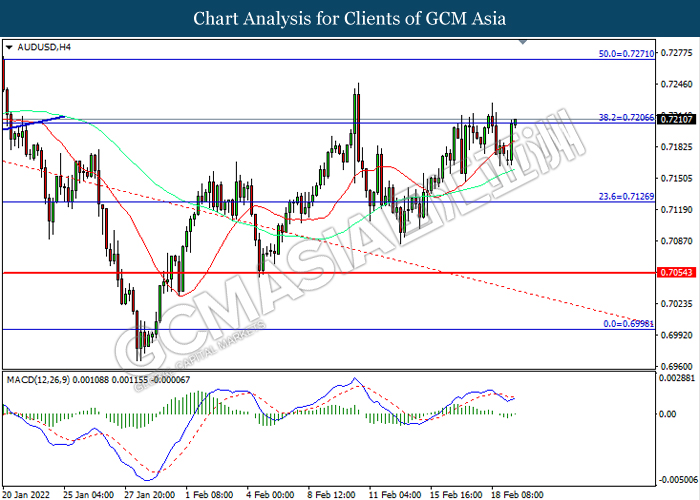Click the chart shift triangle marker at top
Screen dimensions: 700x500
(x=523, y=42)
